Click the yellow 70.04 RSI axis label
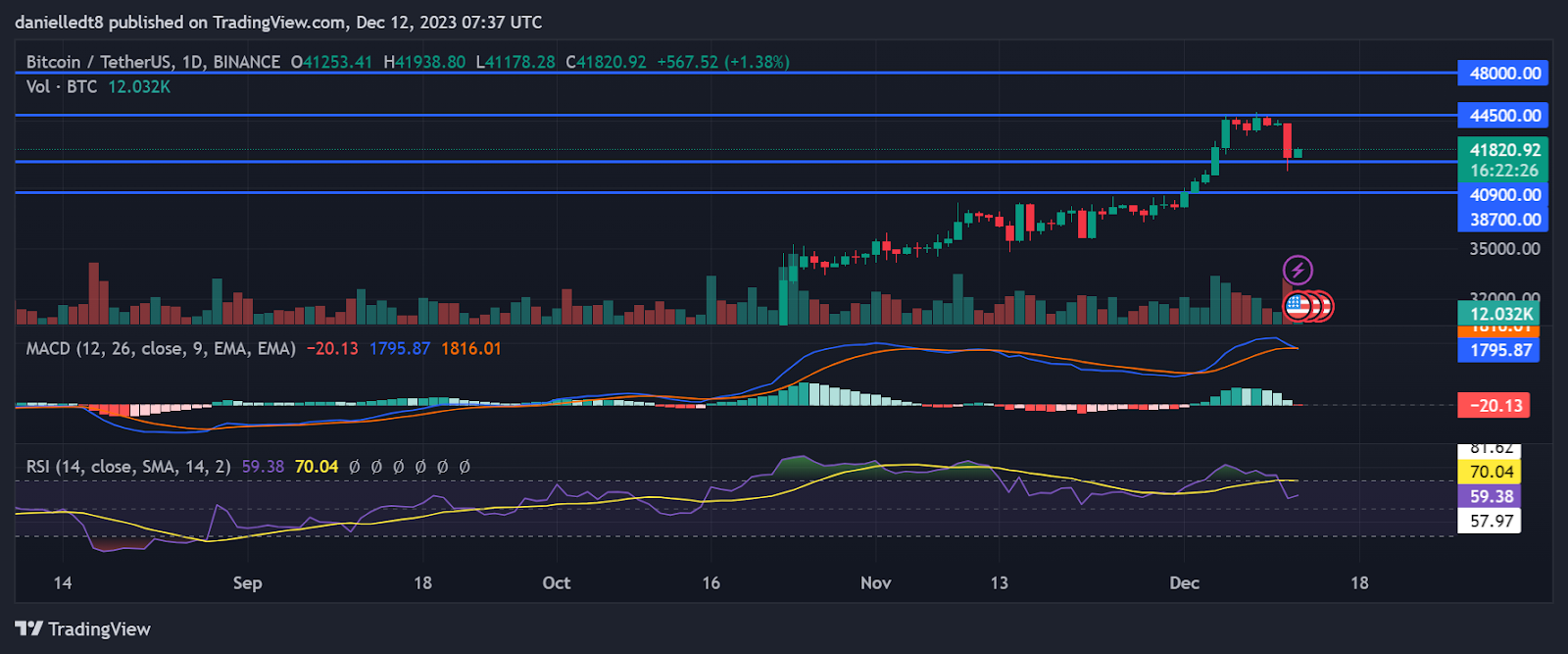The width and height of the screenshot is (1568, 654). click(1492, 472)
